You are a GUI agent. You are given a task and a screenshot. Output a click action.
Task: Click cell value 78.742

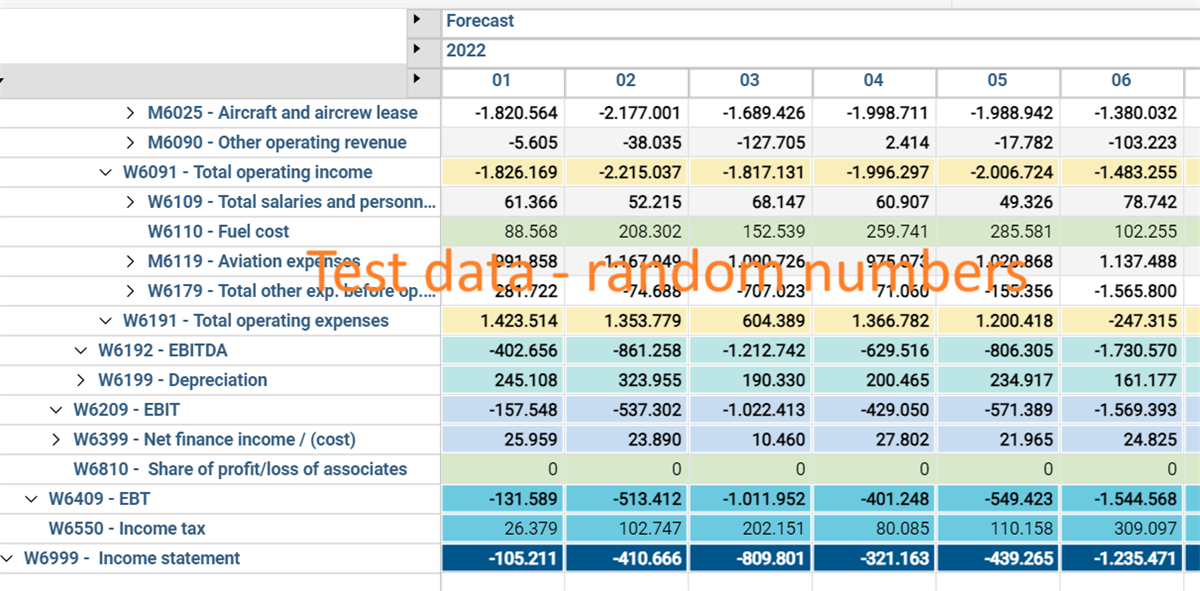pos(1122,202)
